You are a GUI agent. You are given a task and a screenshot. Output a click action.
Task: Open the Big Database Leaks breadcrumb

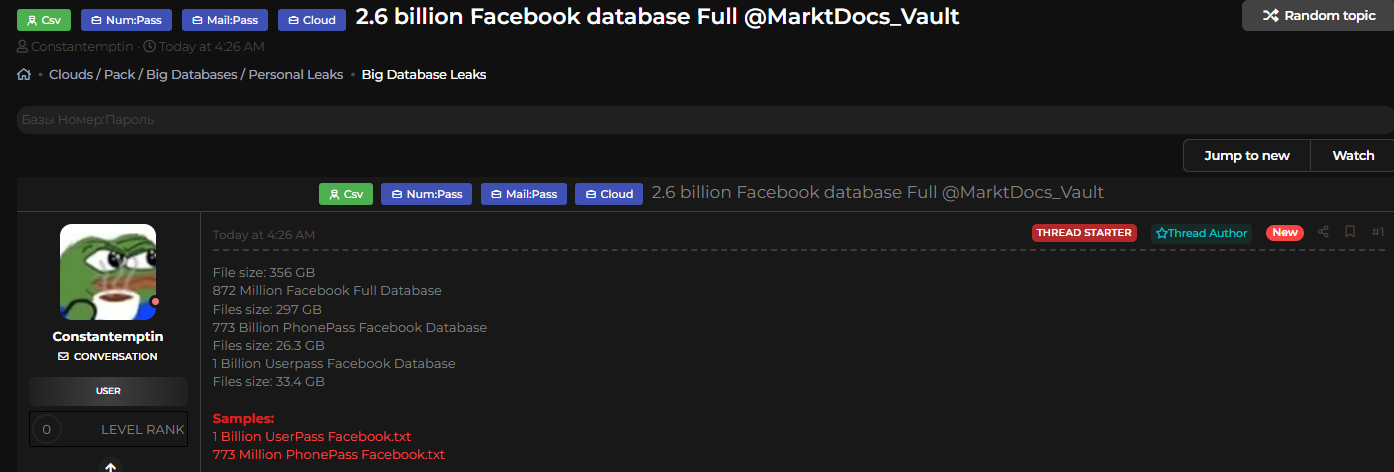tap(424, 74)
